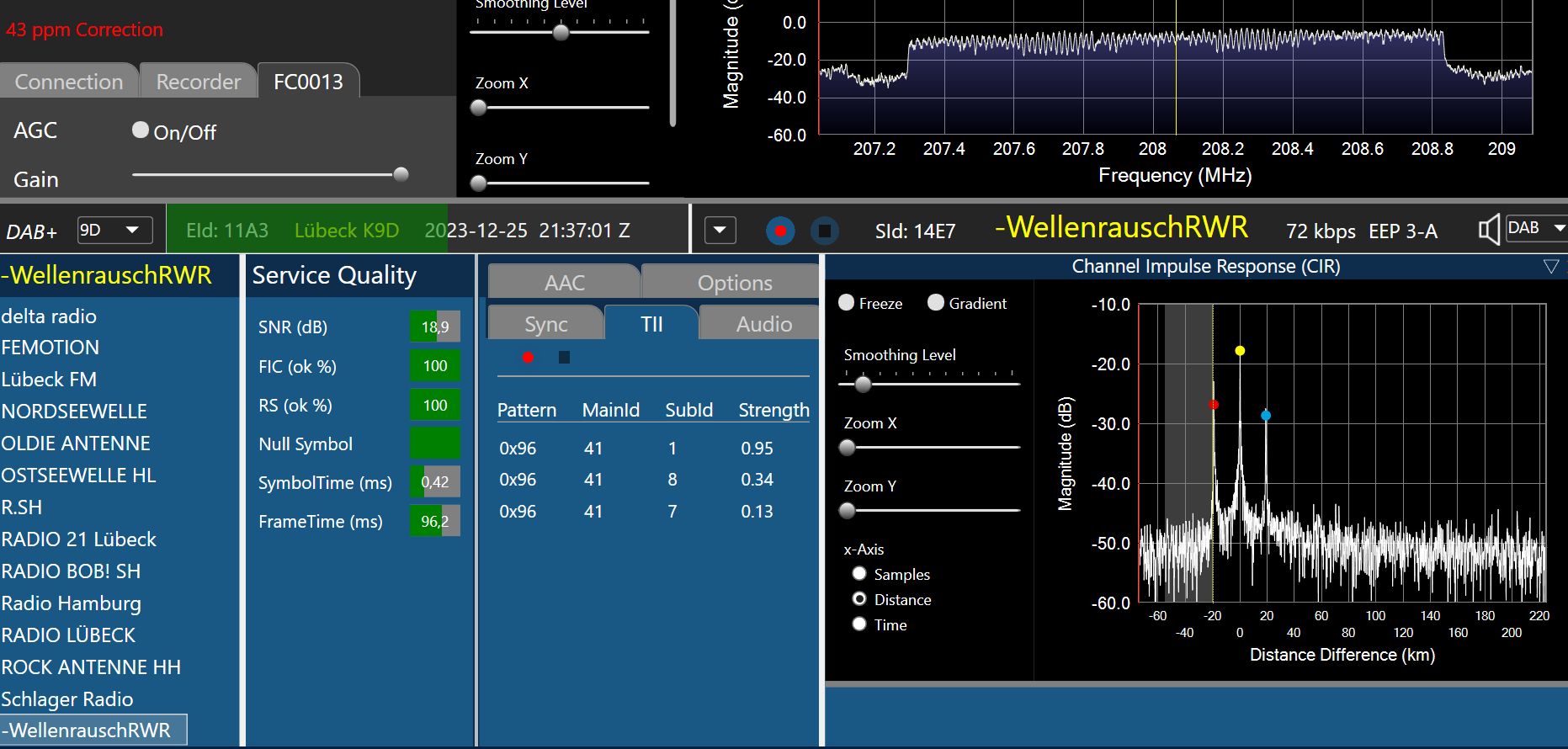Switch to the Recorder tab
This screenshot has height=749, width=1568.
[x=199, y=82]
